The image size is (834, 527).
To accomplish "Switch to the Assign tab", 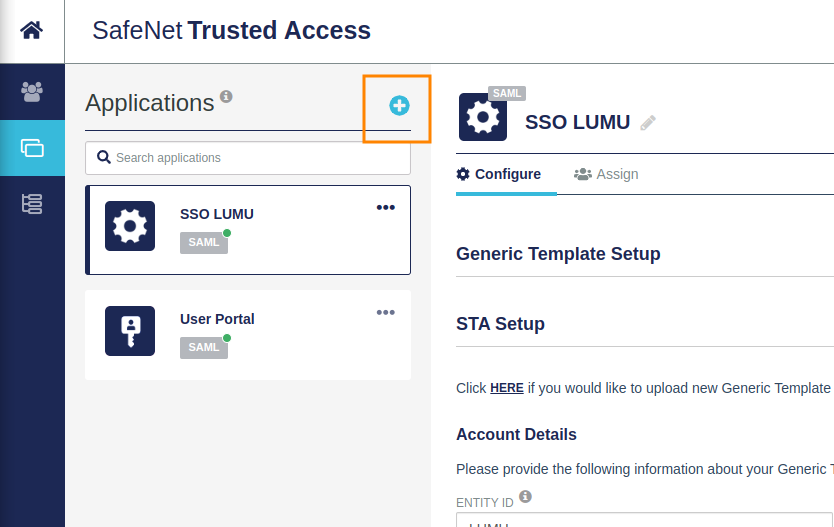I will click(x=606, y=174).
